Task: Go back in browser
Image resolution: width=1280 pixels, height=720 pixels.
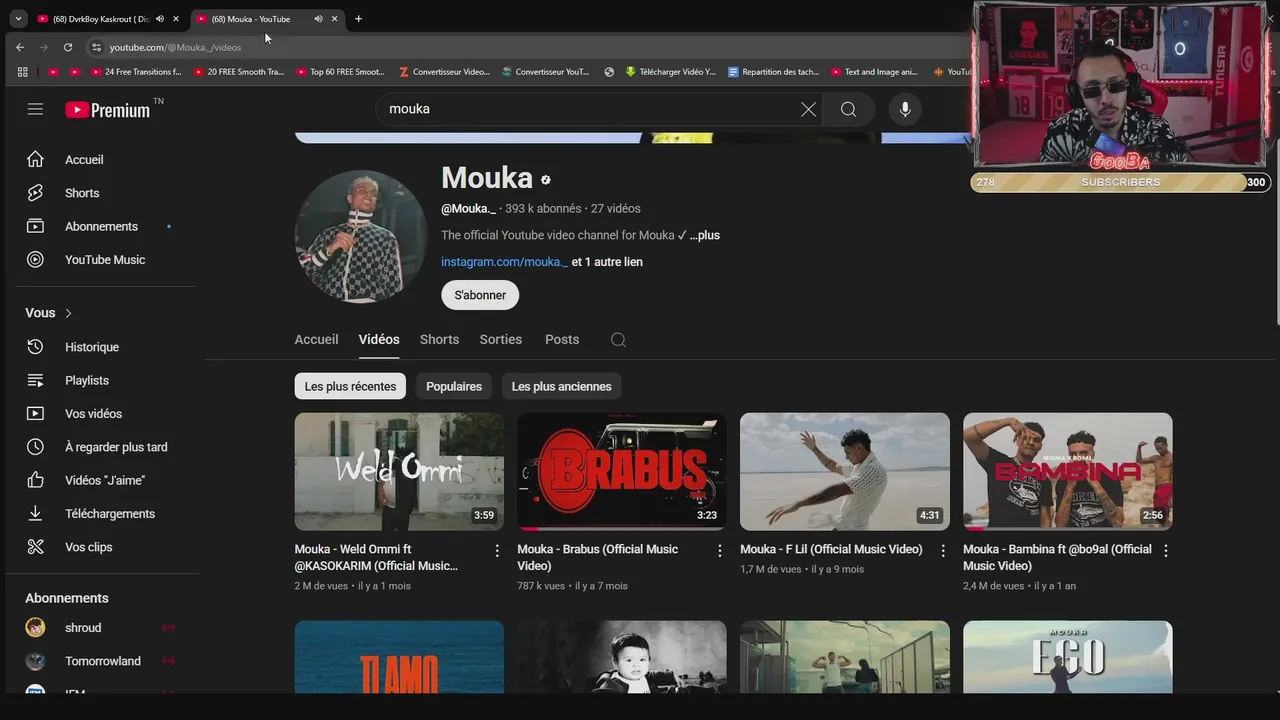Action: pos(20,47)
